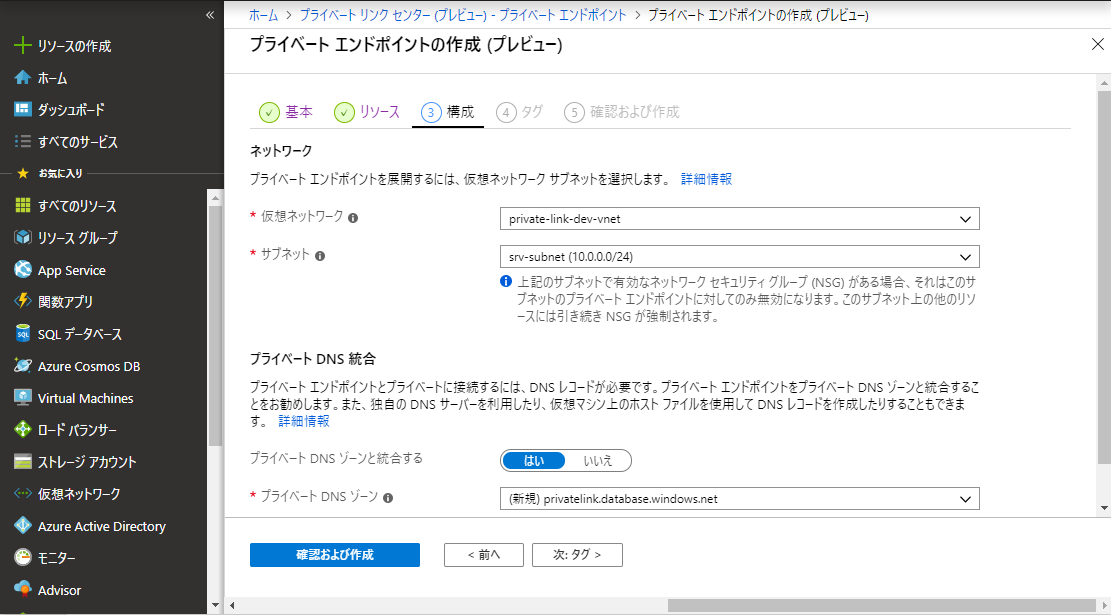
Task: Click the Azure Active Directory icon
Action: (x=23, y=526)
